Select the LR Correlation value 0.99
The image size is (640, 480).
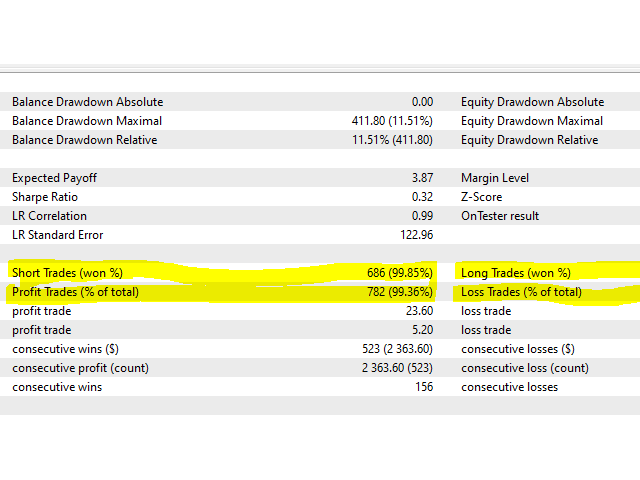point(422,216)
